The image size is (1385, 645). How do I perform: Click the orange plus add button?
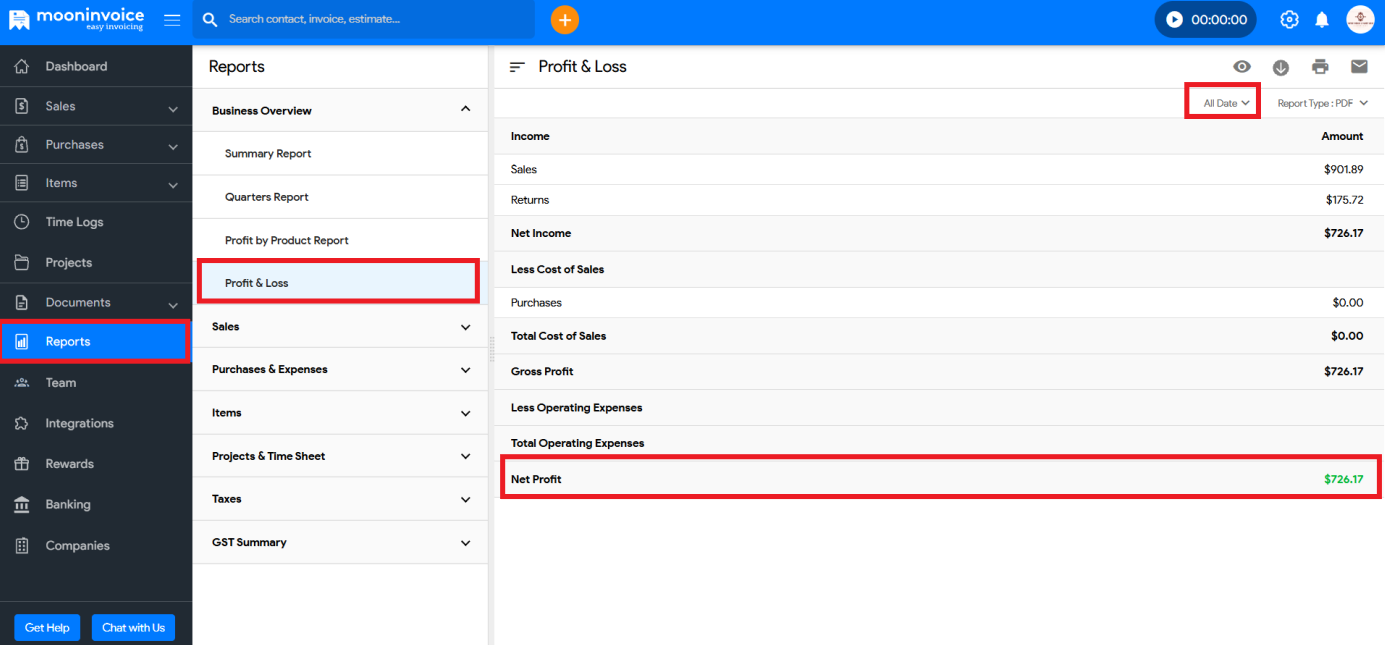pyautogui.click(x=565, y=19)
